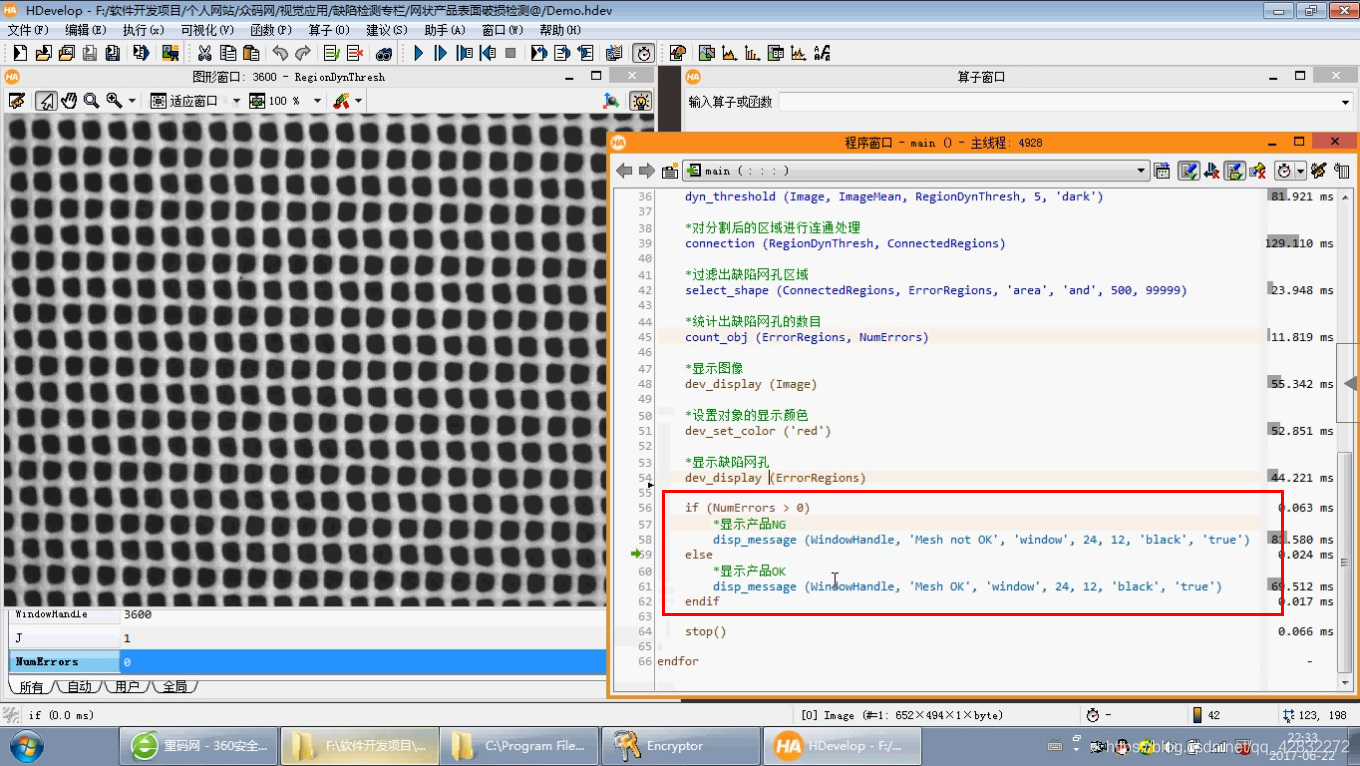This screenshot has height=766, width=1360.
Task: Step over single line button
Action: click(x=441, y=53)
